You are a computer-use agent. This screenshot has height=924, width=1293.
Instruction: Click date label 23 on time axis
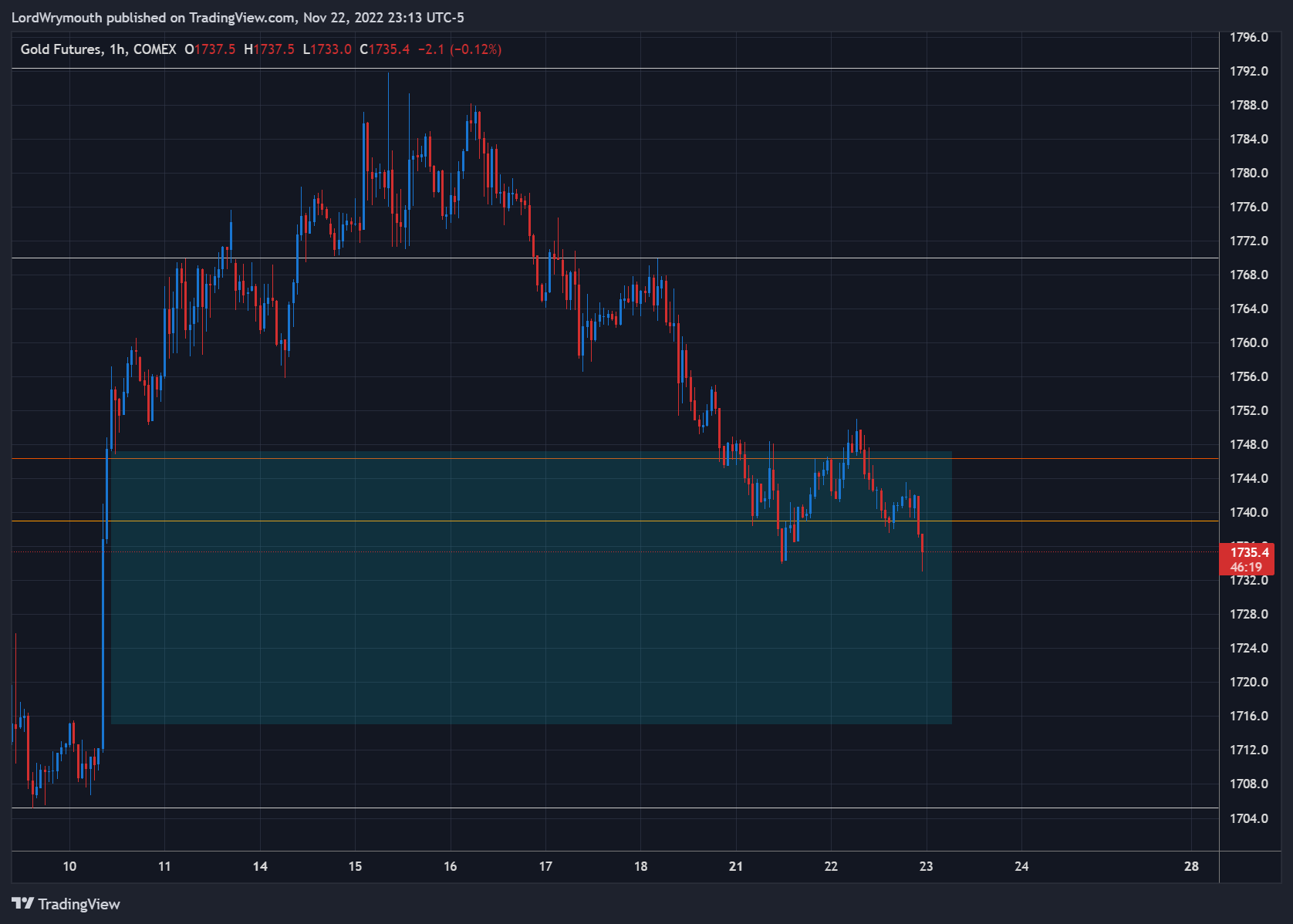(927, 866)
